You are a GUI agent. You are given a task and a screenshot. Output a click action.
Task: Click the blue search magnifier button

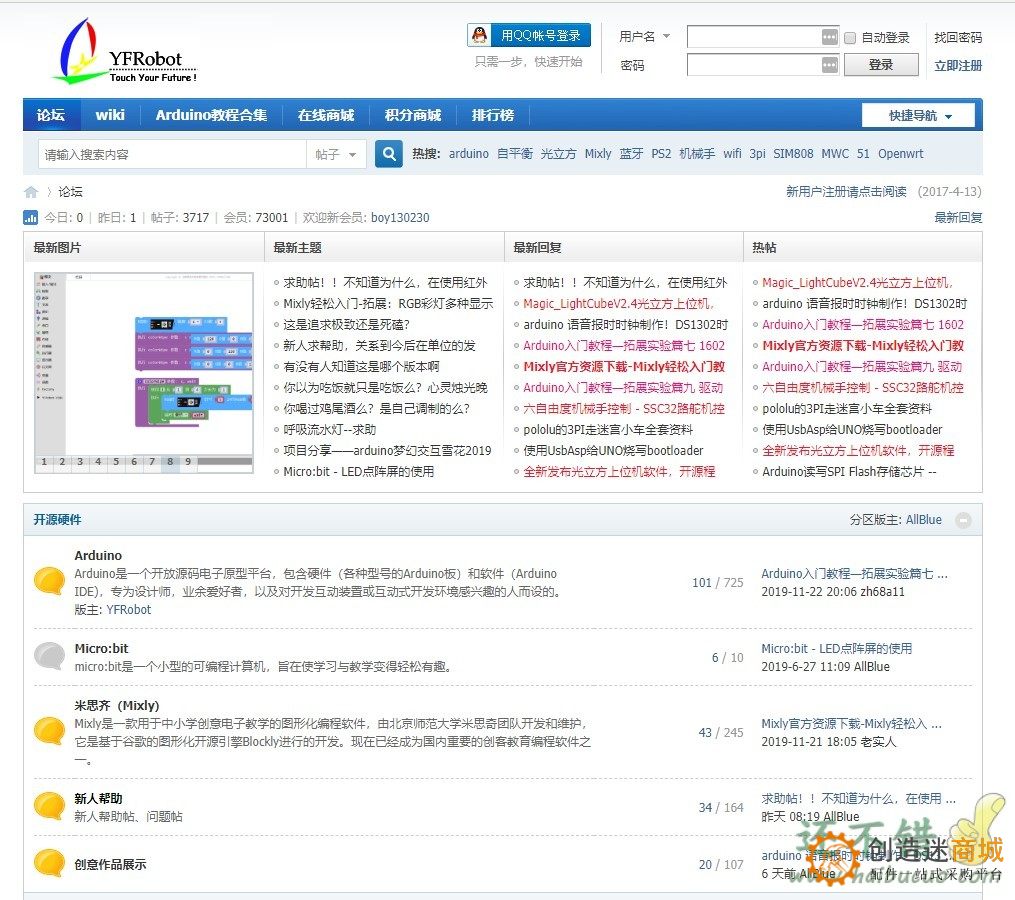[388, 154]
